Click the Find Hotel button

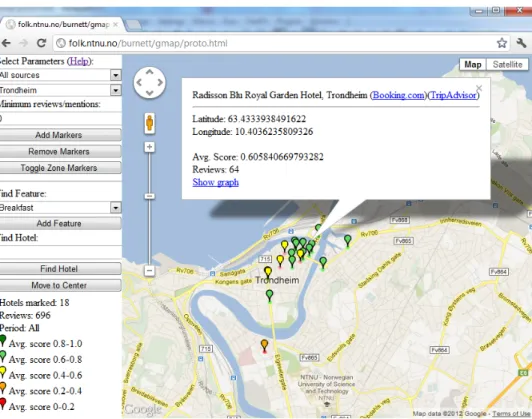(60, 269)
